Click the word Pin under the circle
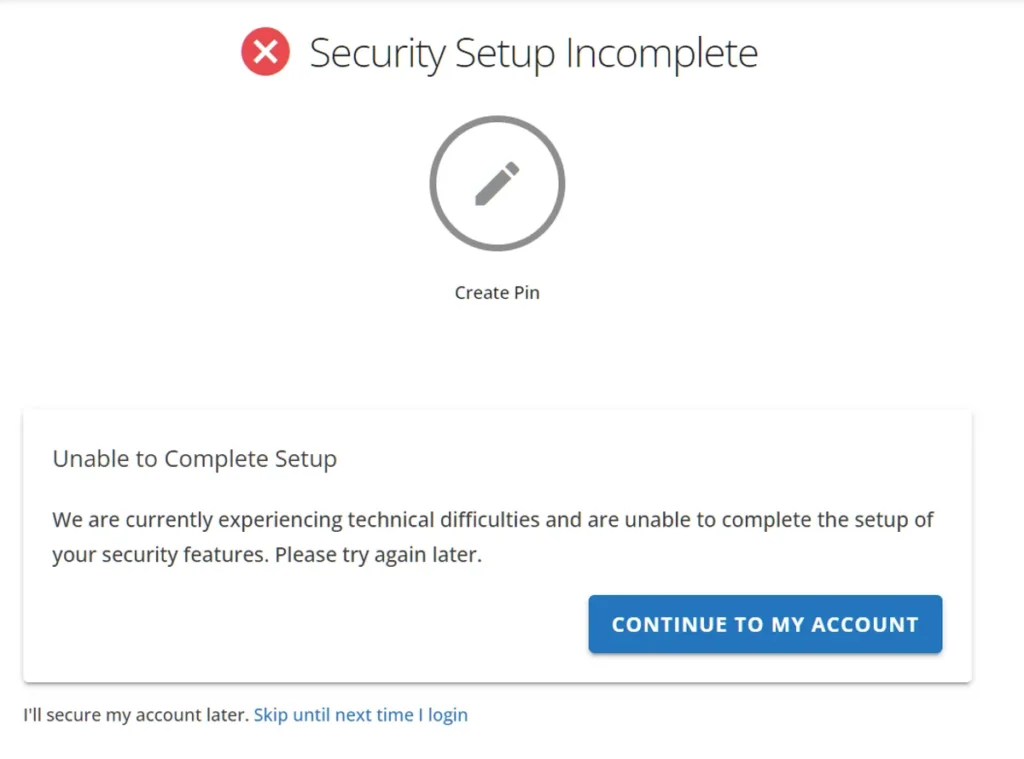 pyautogui.click(x=526, y=293)
